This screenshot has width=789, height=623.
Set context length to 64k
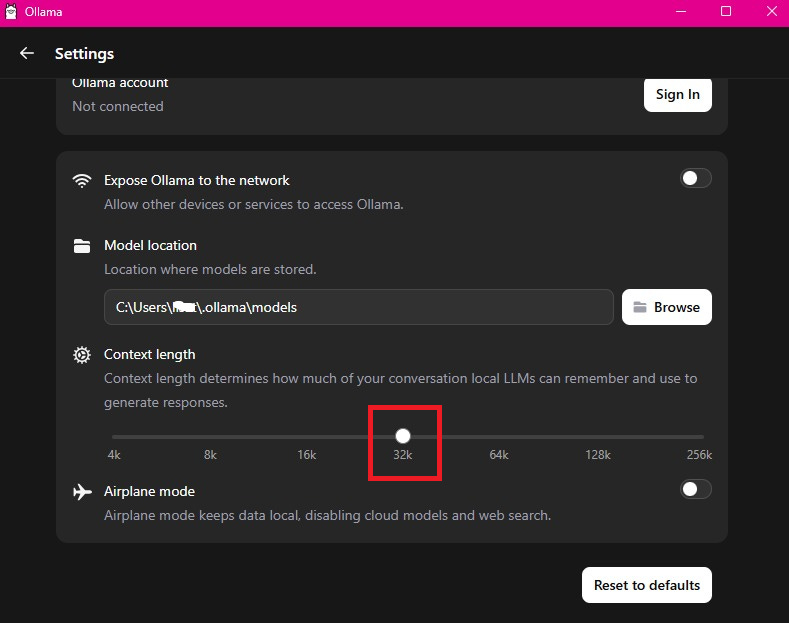coord(499,455)
